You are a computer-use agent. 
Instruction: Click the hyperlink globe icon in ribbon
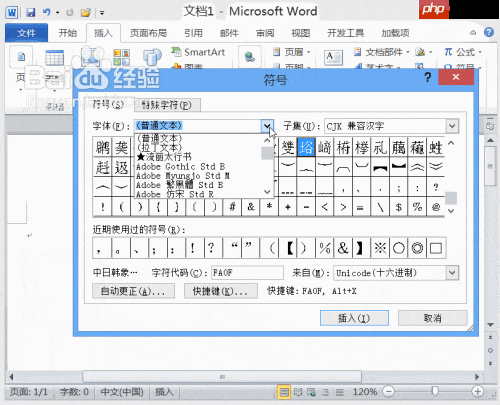pos(249,57)
